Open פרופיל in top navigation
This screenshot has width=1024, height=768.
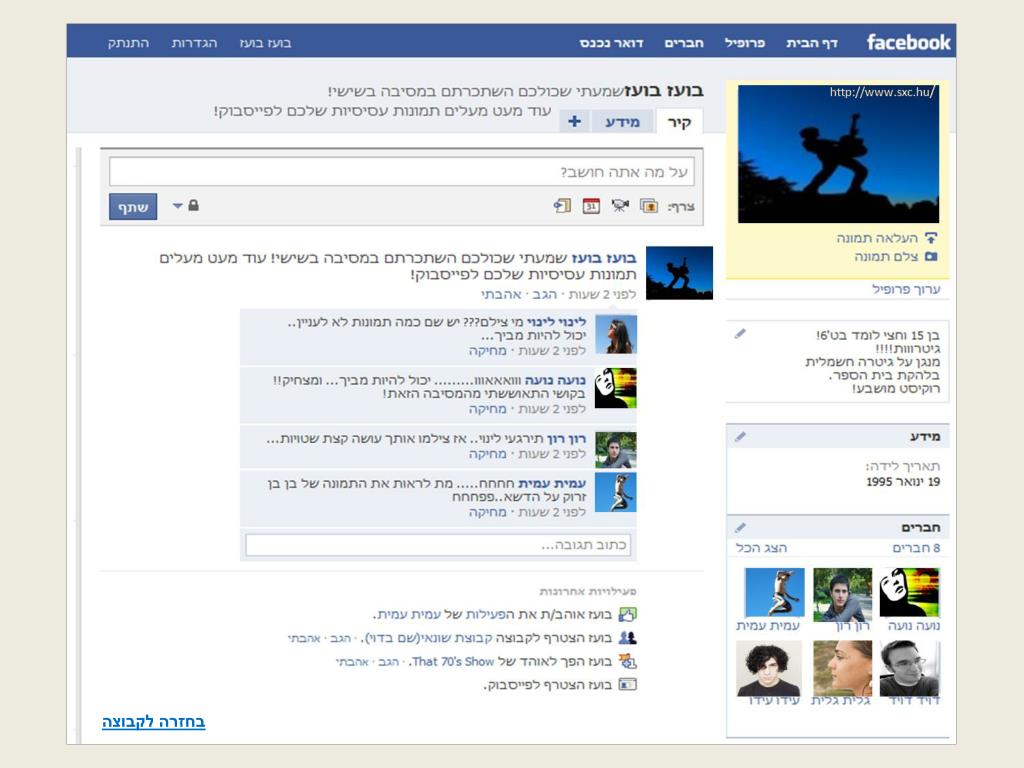click(744, 43)
